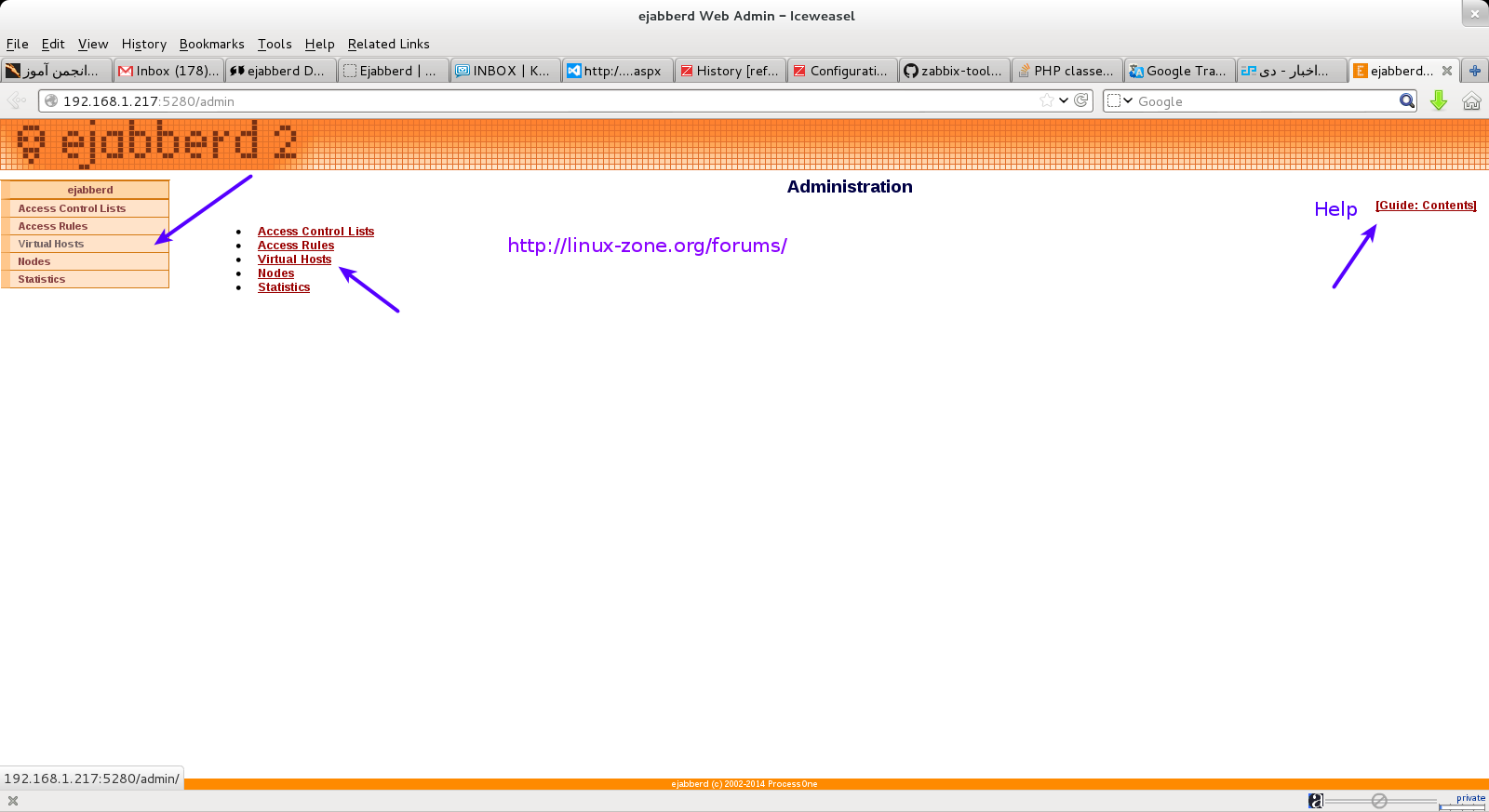Screen dimensions: 1489x812
Task: Click the back navigation arrow
Action: point(16,100)
